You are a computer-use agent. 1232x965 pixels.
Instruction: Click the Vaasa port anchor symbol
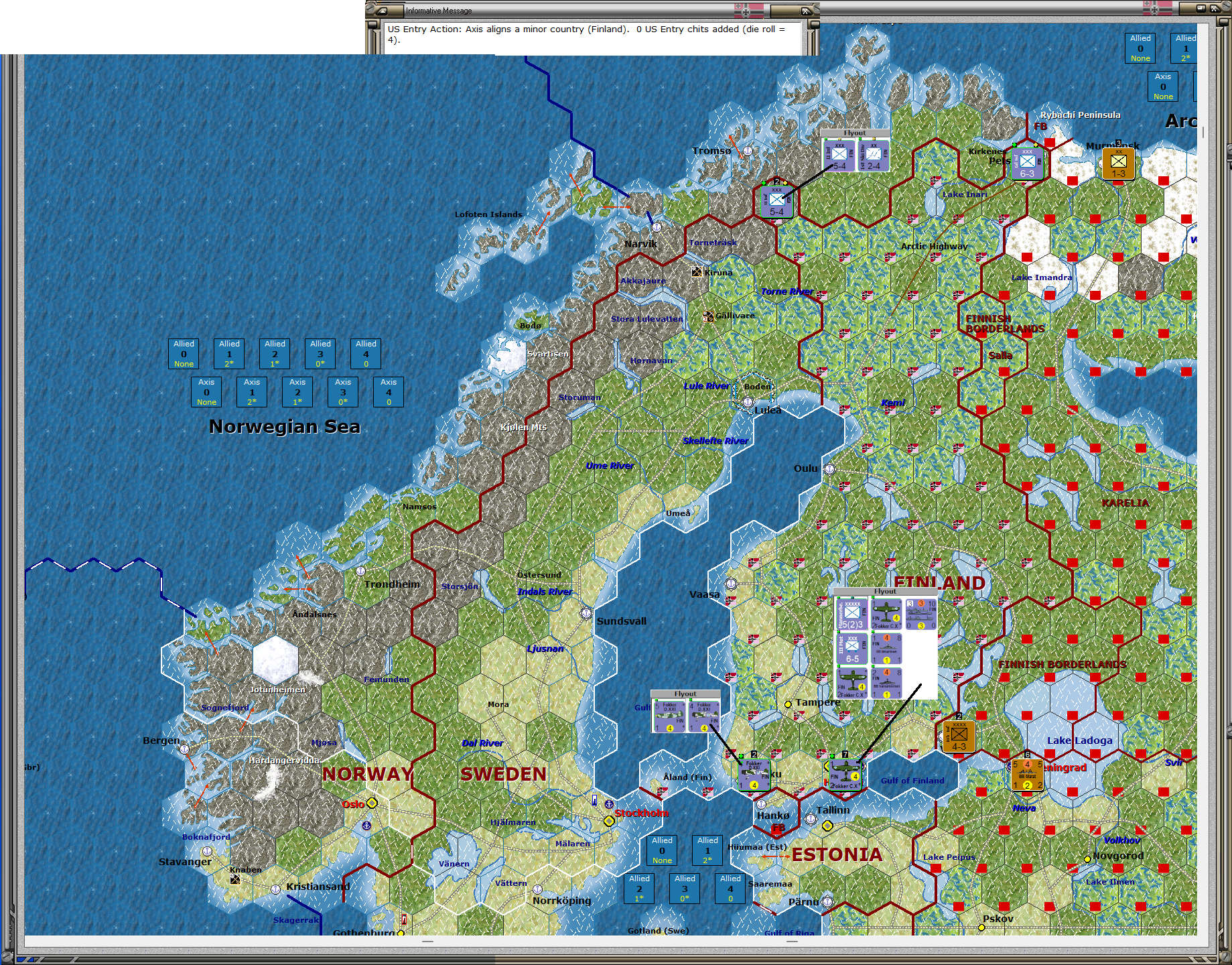tap(732, 584)
